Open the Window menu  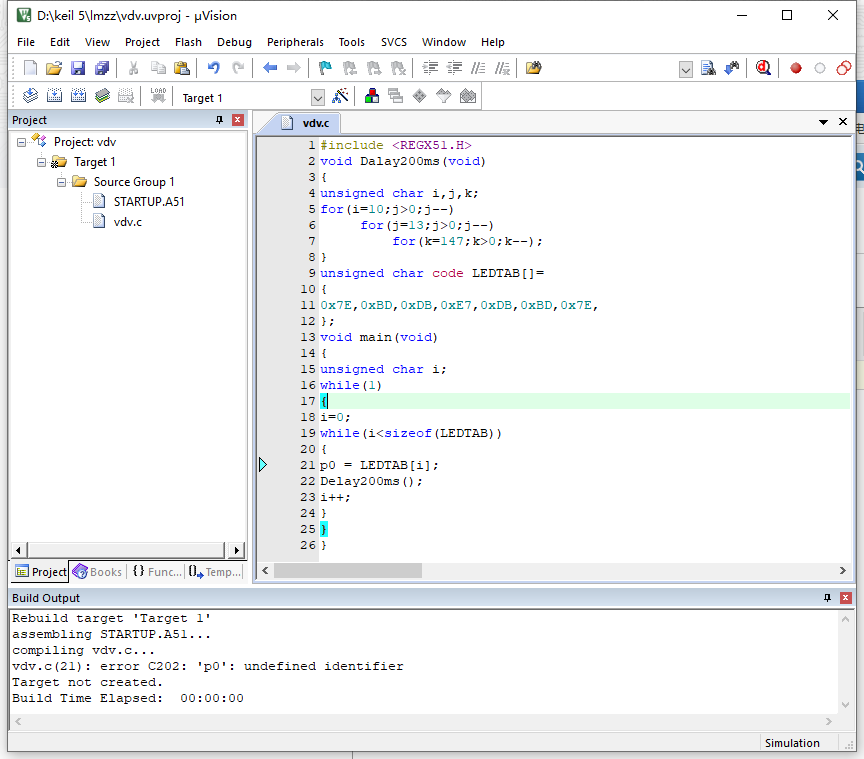(444, 42)
